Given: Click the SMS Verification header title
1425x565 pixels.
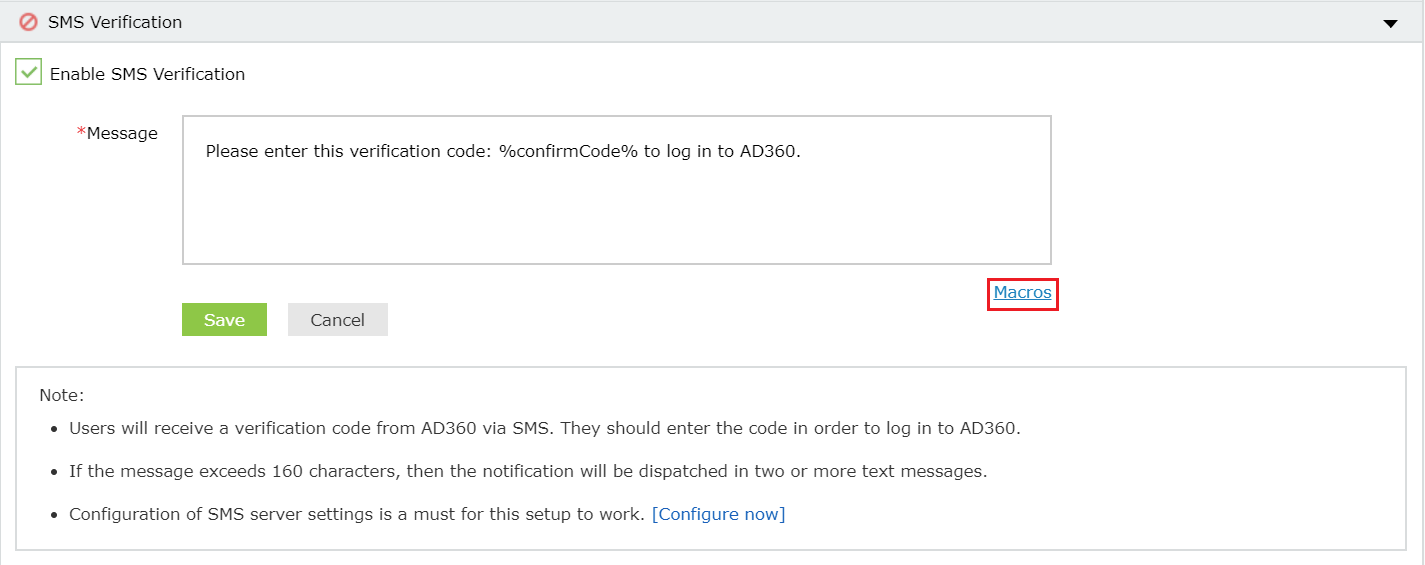Looking at the screenshot, I should click(115, 22).
